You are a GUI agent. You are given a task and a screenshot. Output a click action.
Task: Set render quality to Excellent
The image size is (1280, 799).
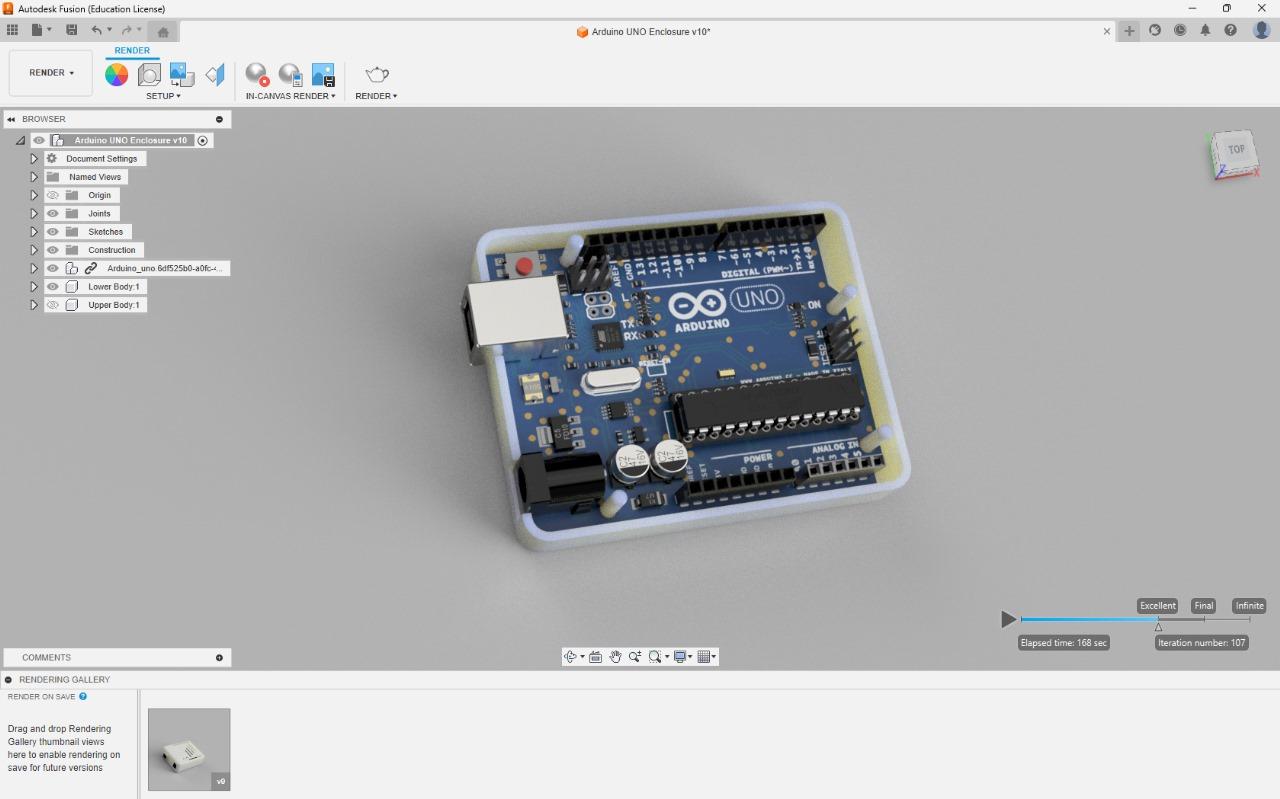point(1157,606)
